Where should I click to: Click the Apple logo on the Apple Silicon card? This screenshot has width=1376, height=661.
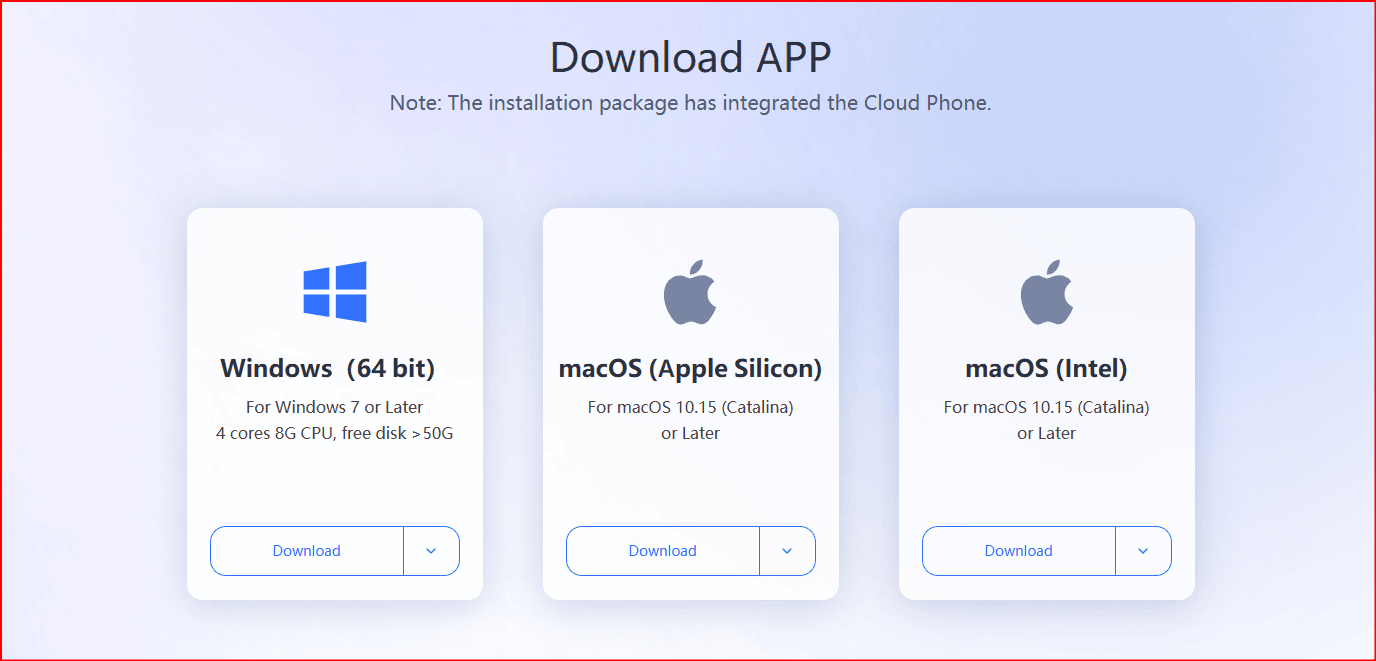click(690, 292)
